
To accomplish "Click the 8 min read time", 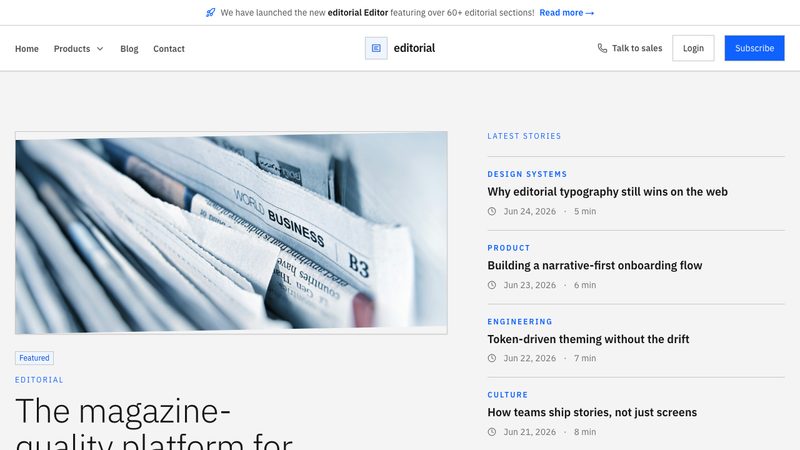I will click(585, 432).
